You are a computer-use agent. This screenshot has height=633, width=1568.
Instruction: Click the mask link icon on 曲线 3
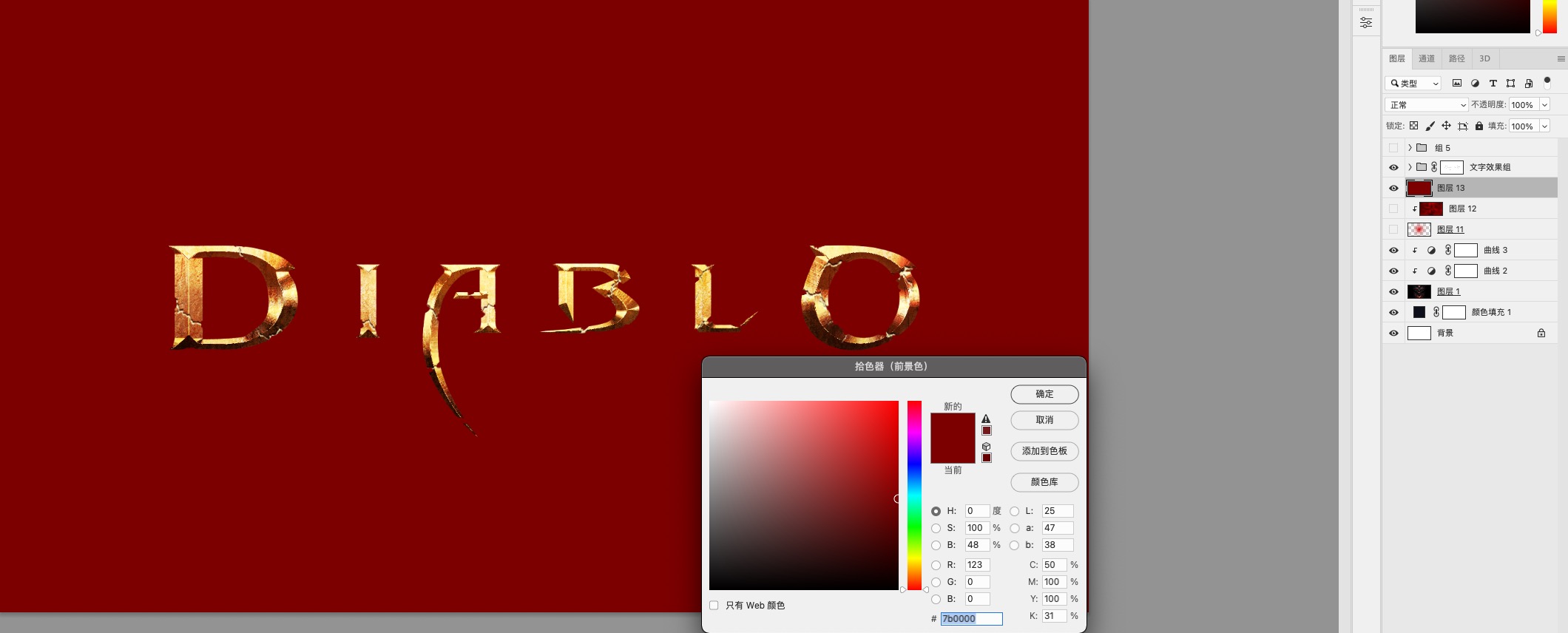pos(1448,250)
